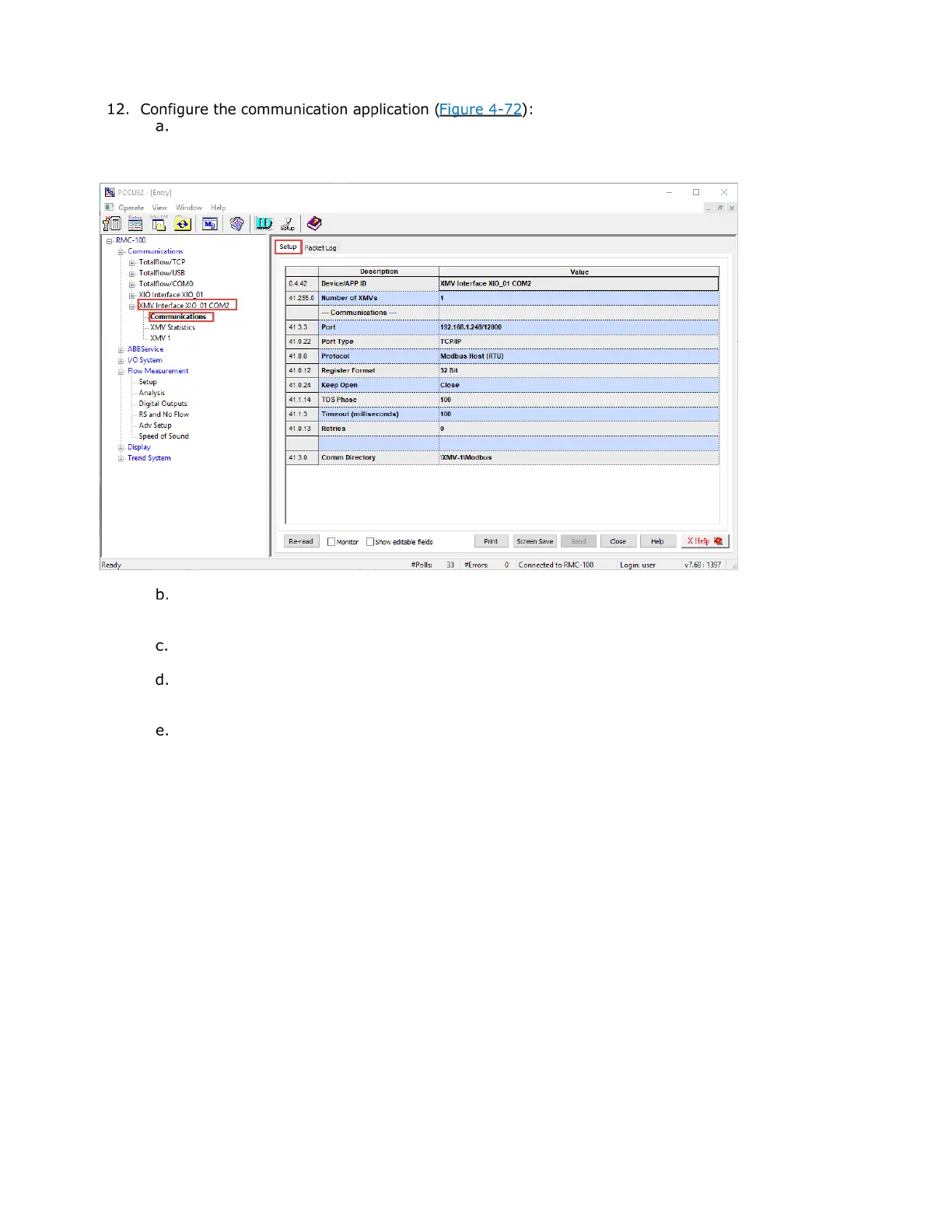Select Adv Setup tree item
The height and width of the screenshot is (1232, 952).
(156, 425)
